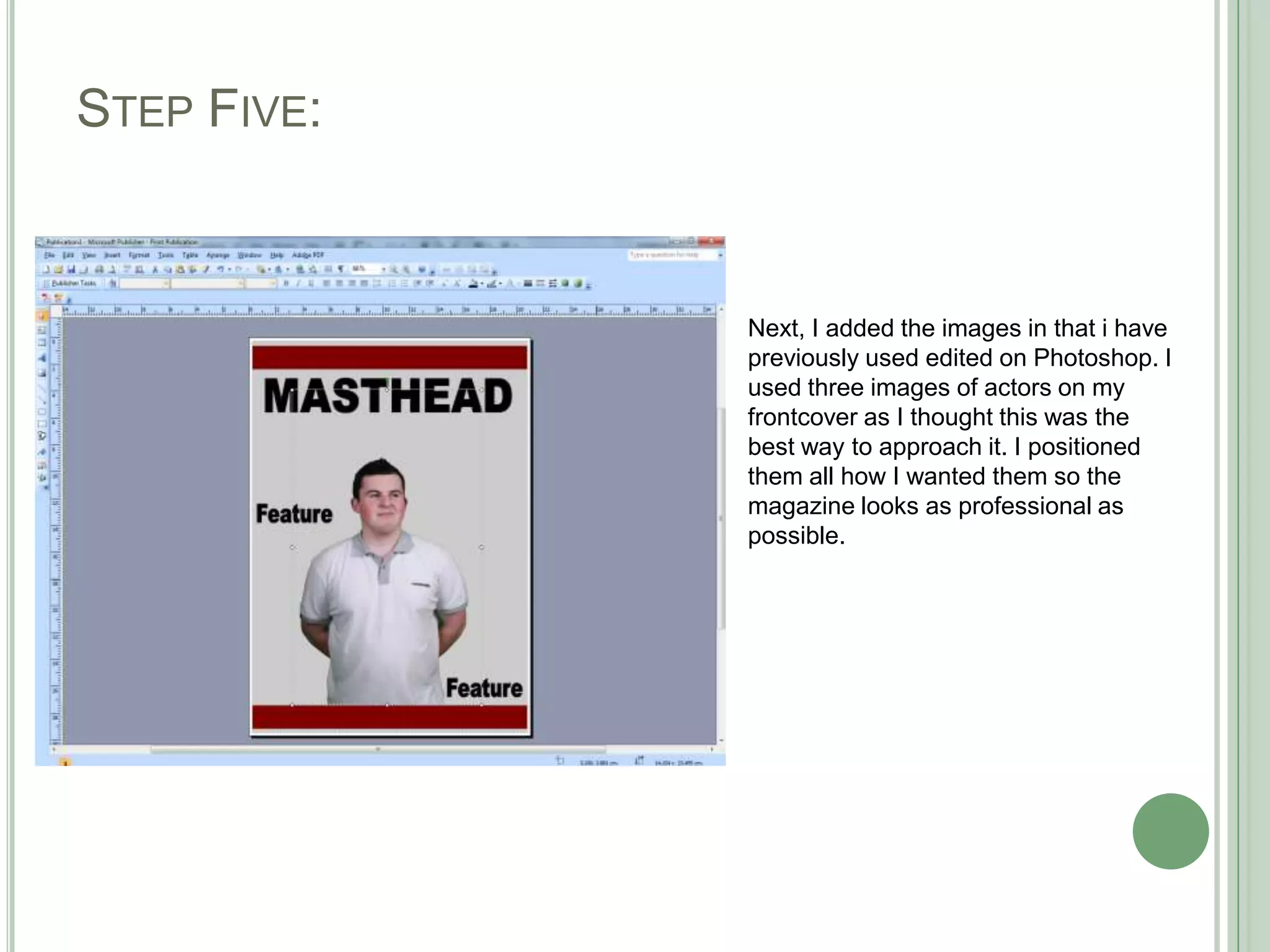Open the Adobe PDF menu

click(x=308, y=255)
